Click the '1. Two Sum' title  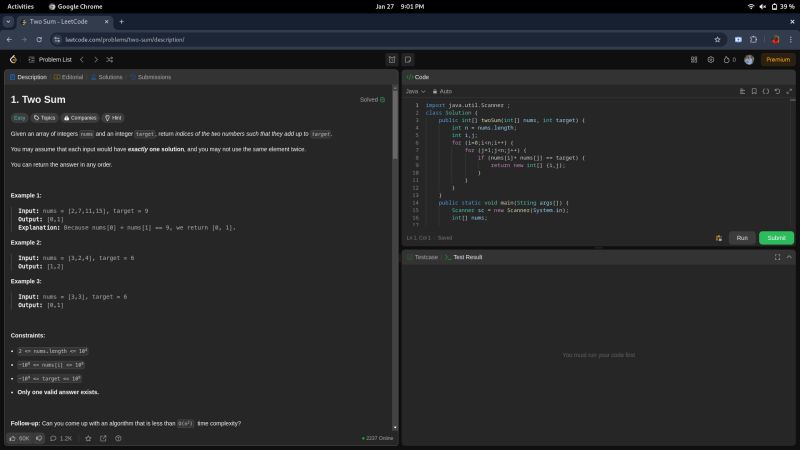[x=38, y=99]
